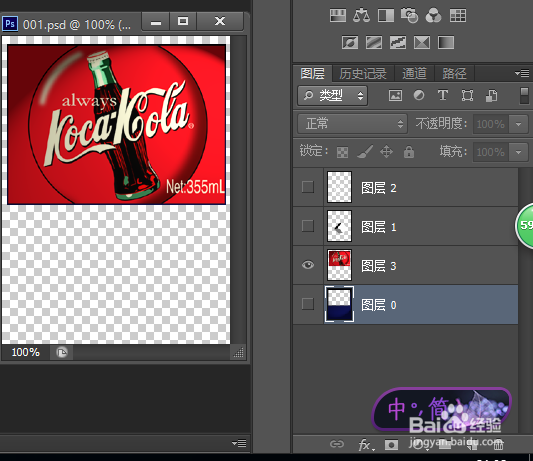Open the 不透明度 opacity slider arrow

point(519,124)
